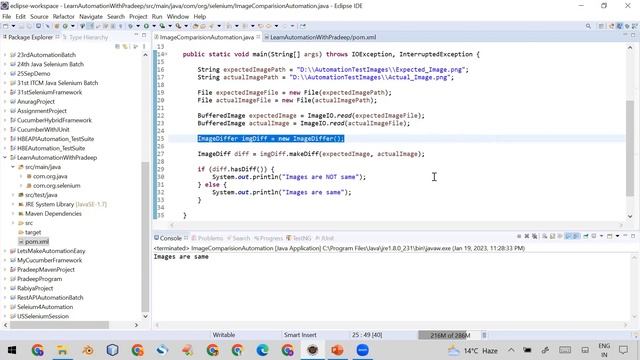Open the Open Console dropdown arrow
The width and height of the screenshot is (640, 360).
pos(618,236)
